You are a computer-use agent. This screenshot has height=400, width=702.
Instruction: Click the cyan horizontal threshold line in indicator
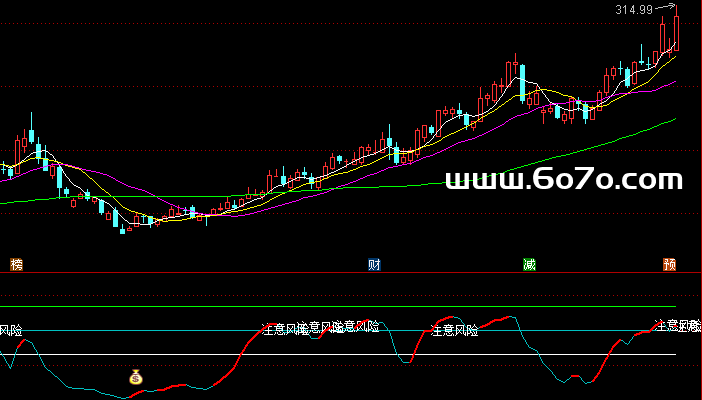[150, 331]
